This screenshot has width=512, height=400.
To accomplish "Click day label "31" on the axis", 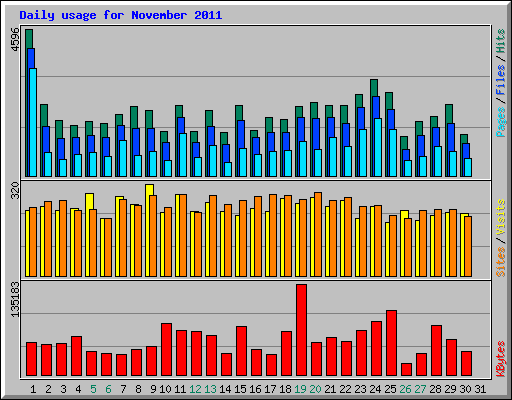I will pos(480,389).
